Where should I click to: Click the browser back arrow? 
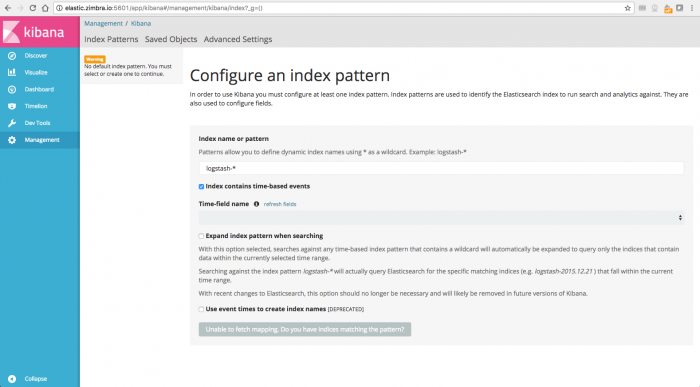(8, 8)
